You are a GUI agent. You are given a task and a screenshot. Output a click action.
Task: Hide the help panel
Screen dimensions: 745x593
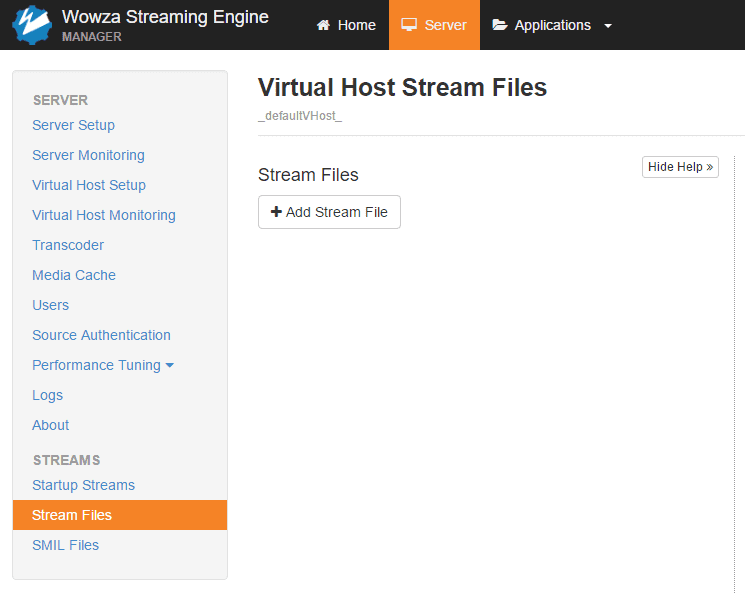(x=680, y=167)
